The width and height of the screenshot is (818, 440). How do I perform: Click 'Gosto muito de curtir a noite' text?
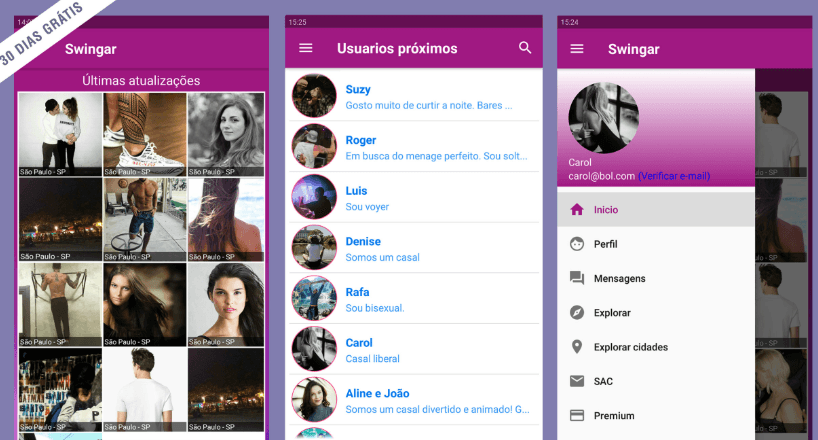click(x=429, y=105)
